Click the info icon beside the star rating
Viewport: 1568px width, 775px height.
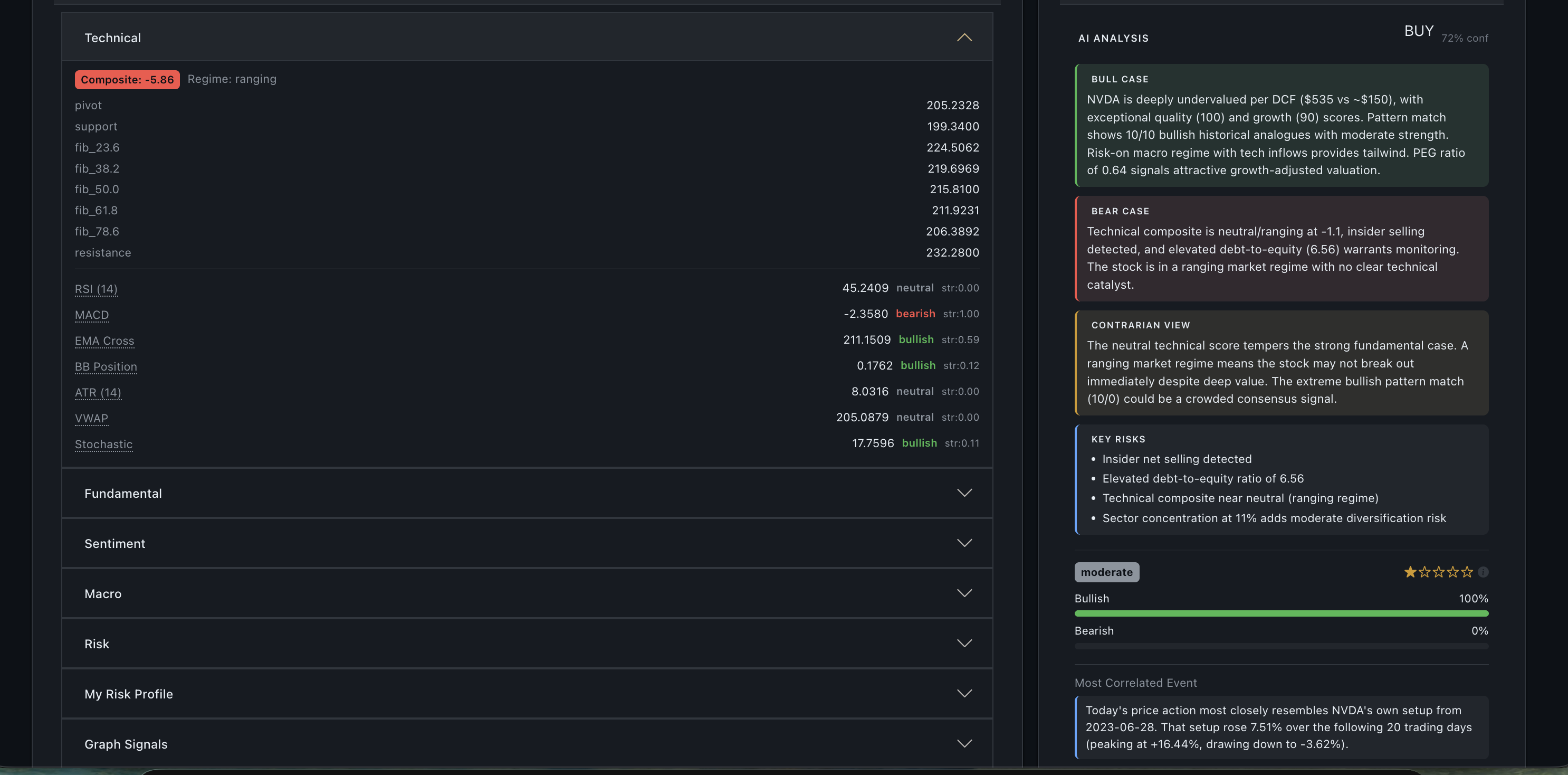(x=1484, y=572)
